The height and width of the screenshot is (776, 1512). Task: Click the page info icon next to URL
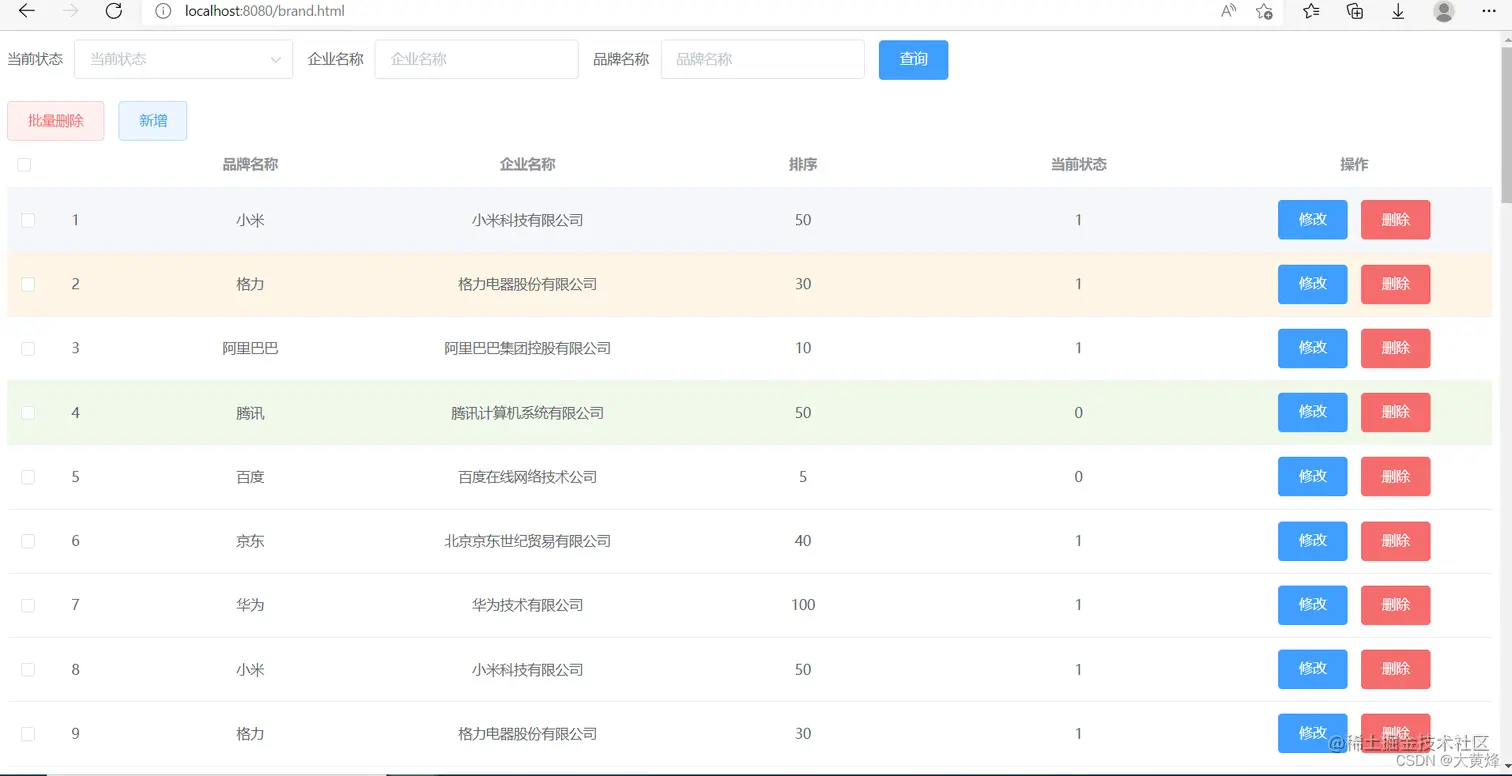click(x=161, y=12)
